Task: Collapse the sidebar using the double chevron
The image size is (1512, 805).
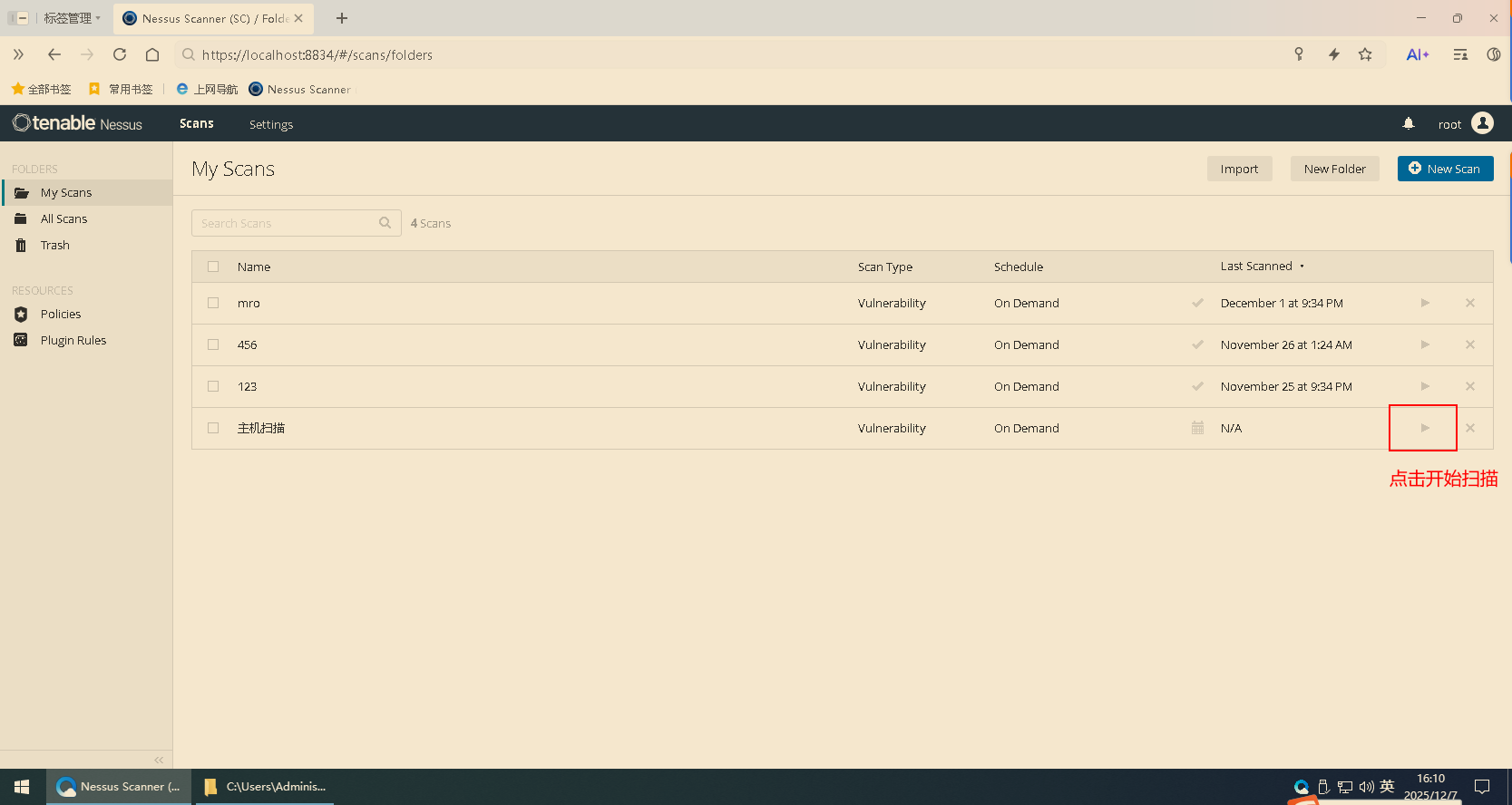Action: click(x=159, y=760)
